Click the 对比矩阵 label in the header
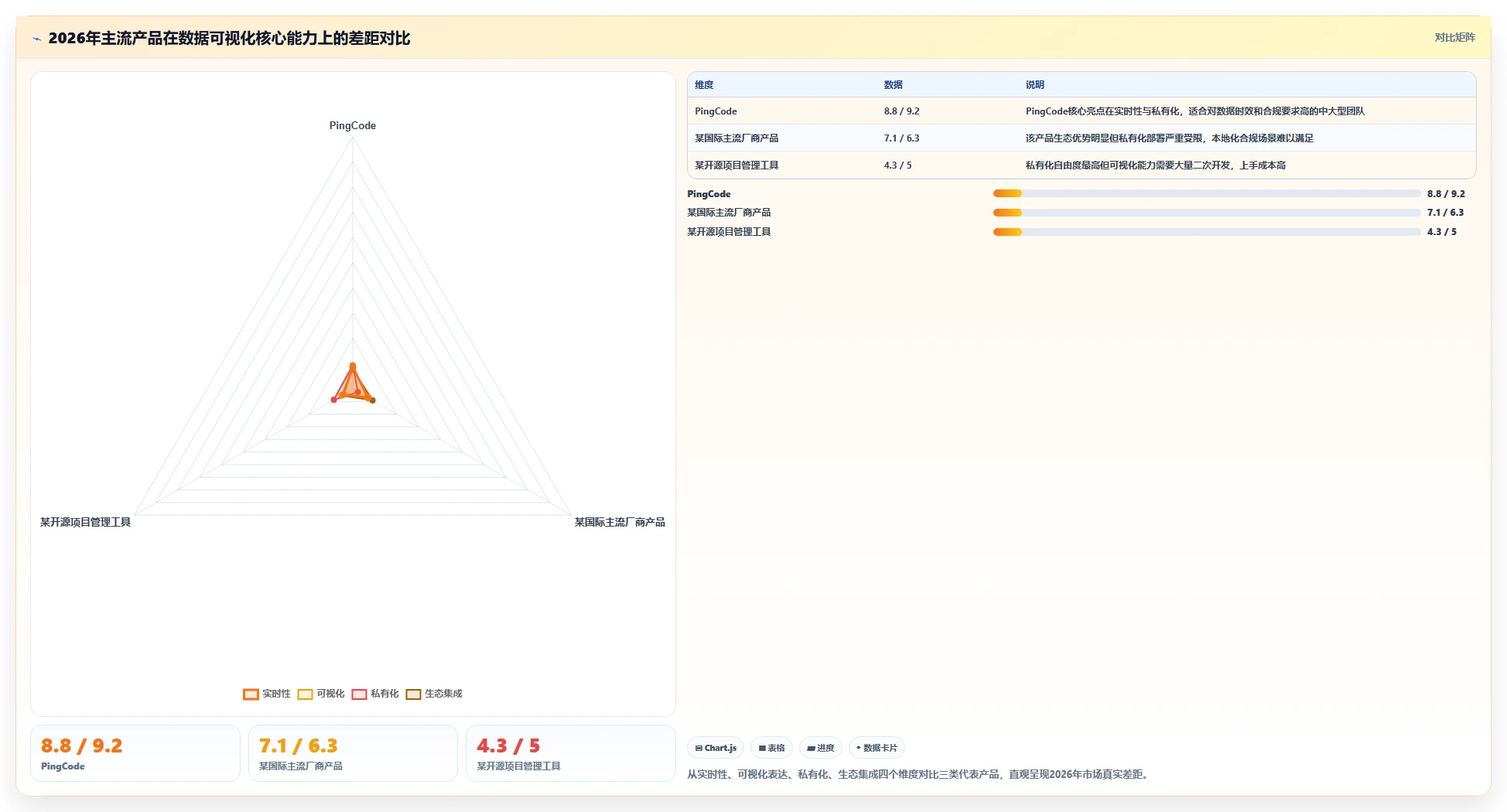1507x812 pixels. (1454, 37)
